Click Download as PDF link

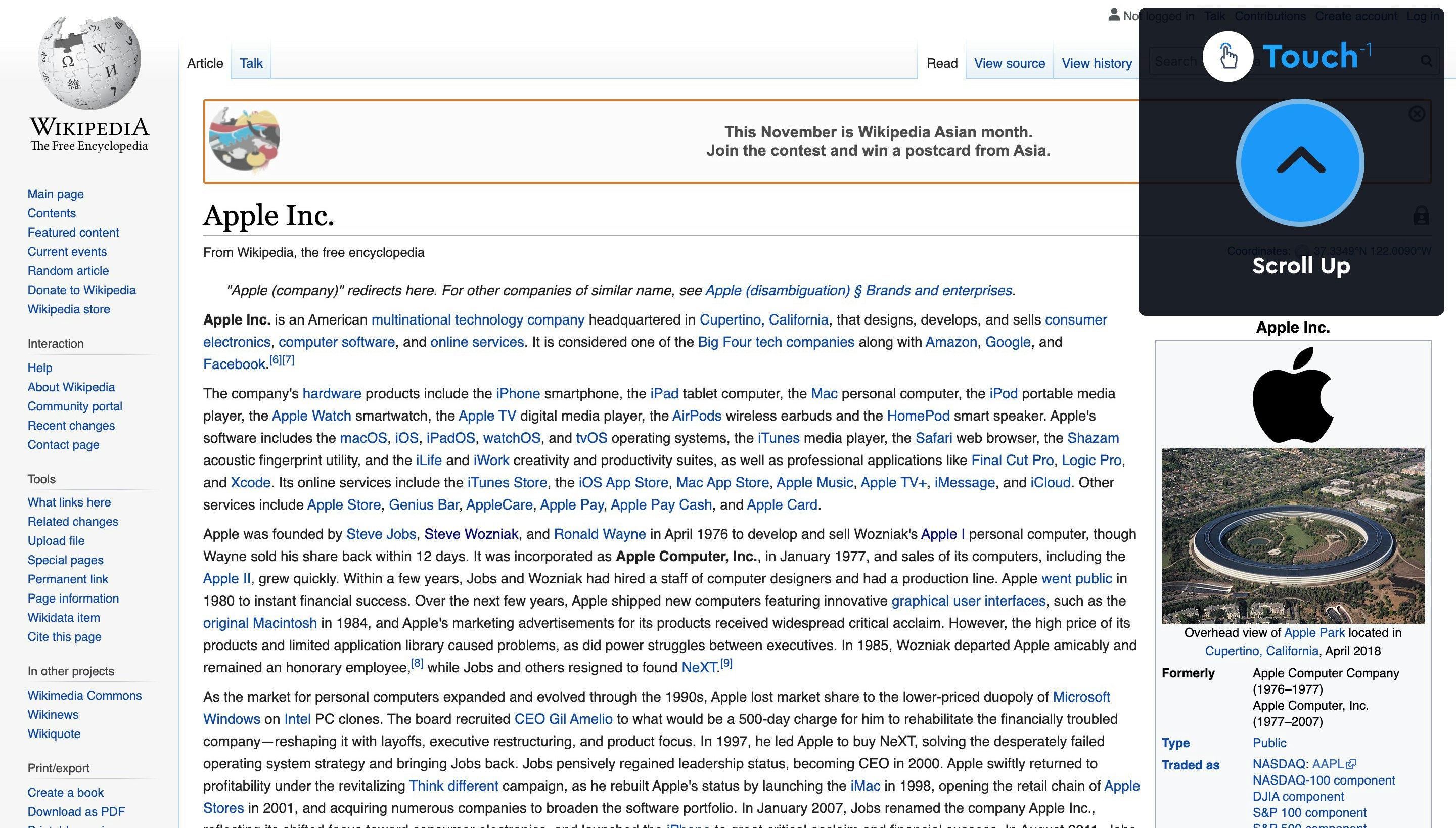point(76,811)
